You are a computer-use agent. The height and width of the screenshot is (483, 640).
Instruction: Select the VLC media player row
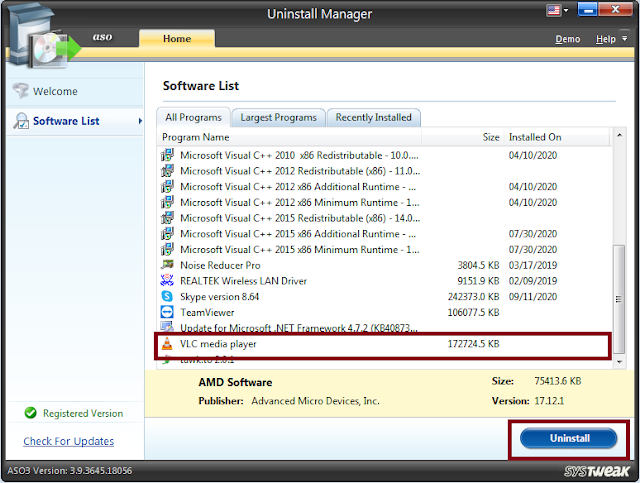pyautogui.click(x=383, y=344)
